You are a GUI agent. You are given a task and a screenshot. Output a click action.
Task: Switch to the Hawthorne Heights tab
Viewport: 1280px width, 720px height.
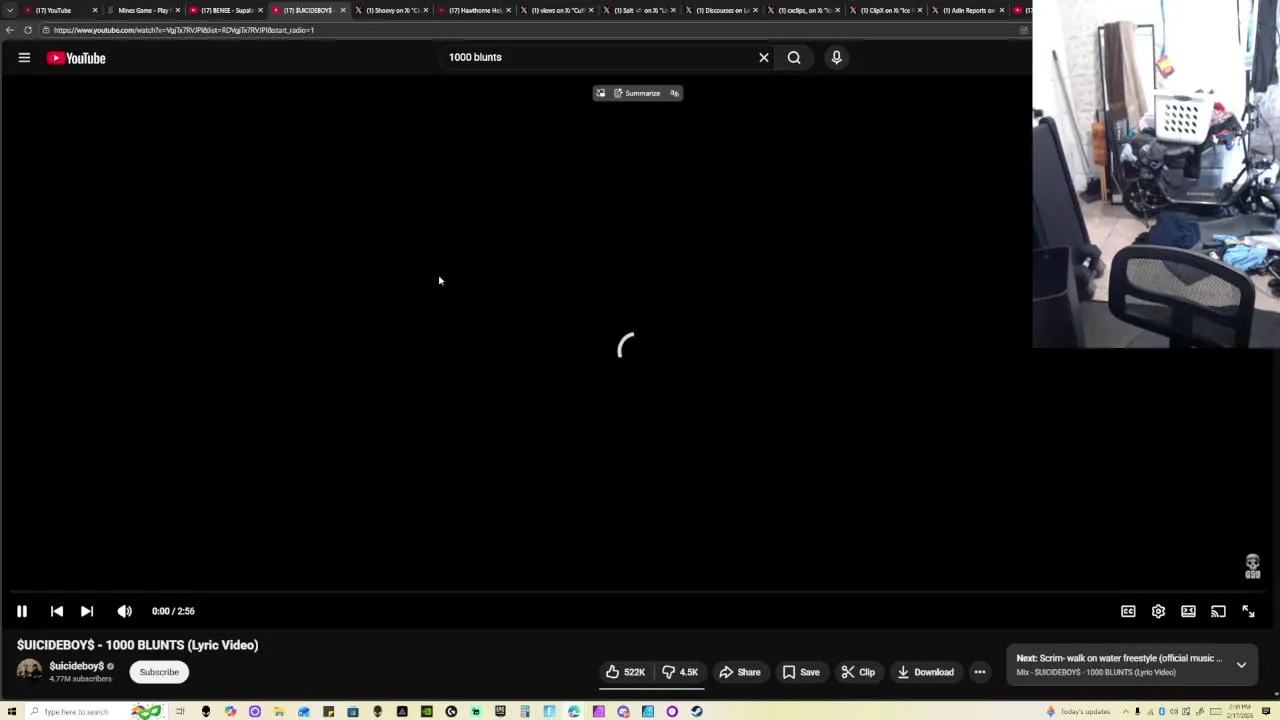click(475, 10)
